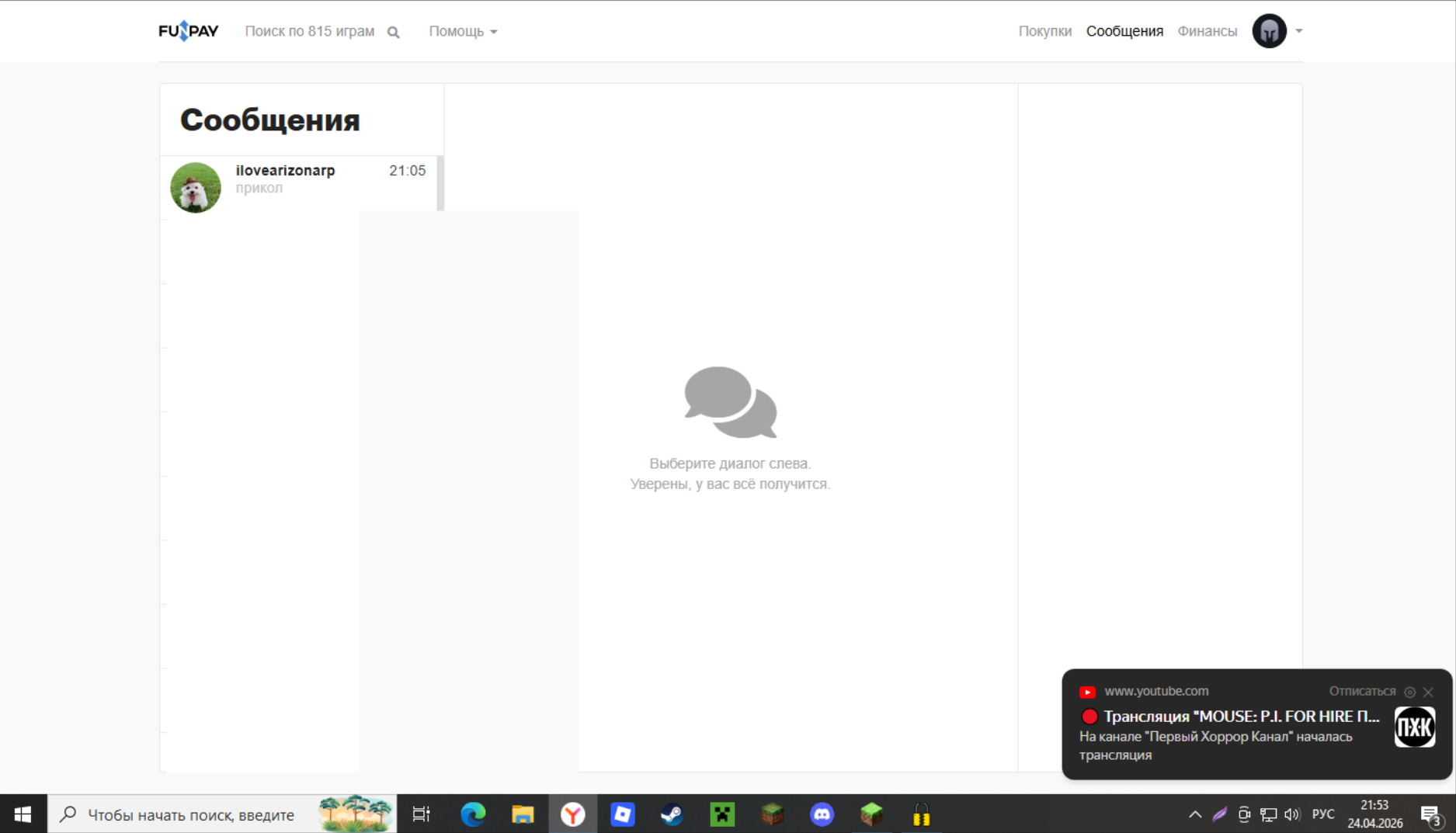Show hidden system tray icons
1456x833 pixels.
(1194, 814)
